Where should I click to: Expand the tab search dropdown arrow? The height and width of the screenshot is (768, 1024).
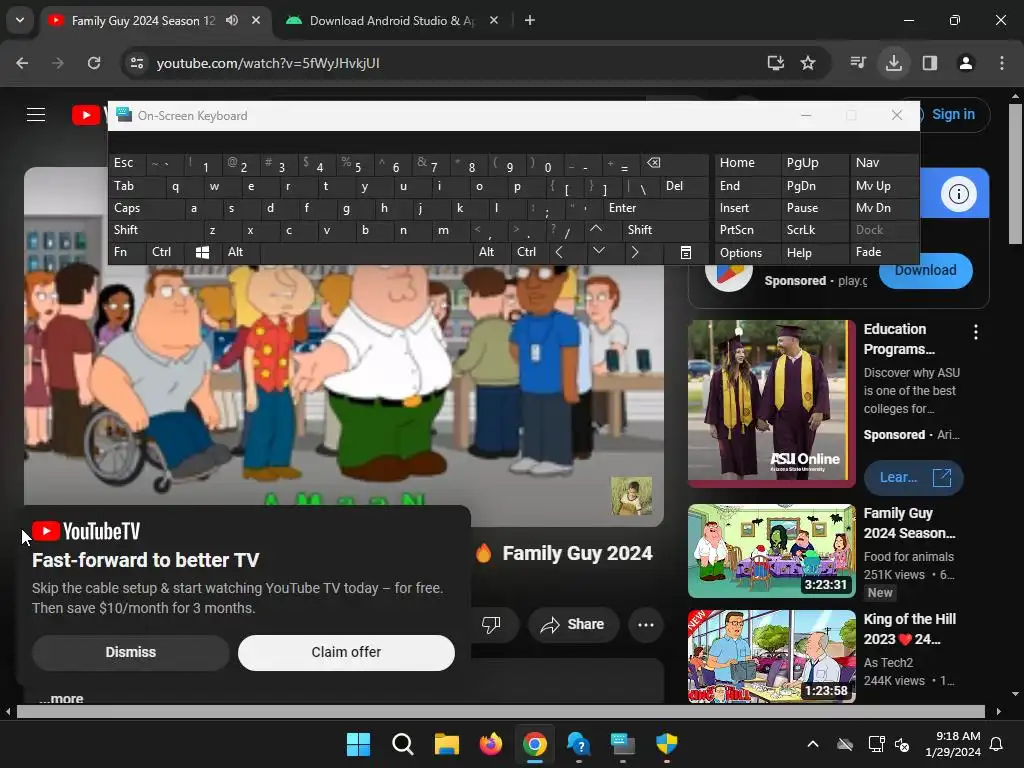[x=20, y=20]
